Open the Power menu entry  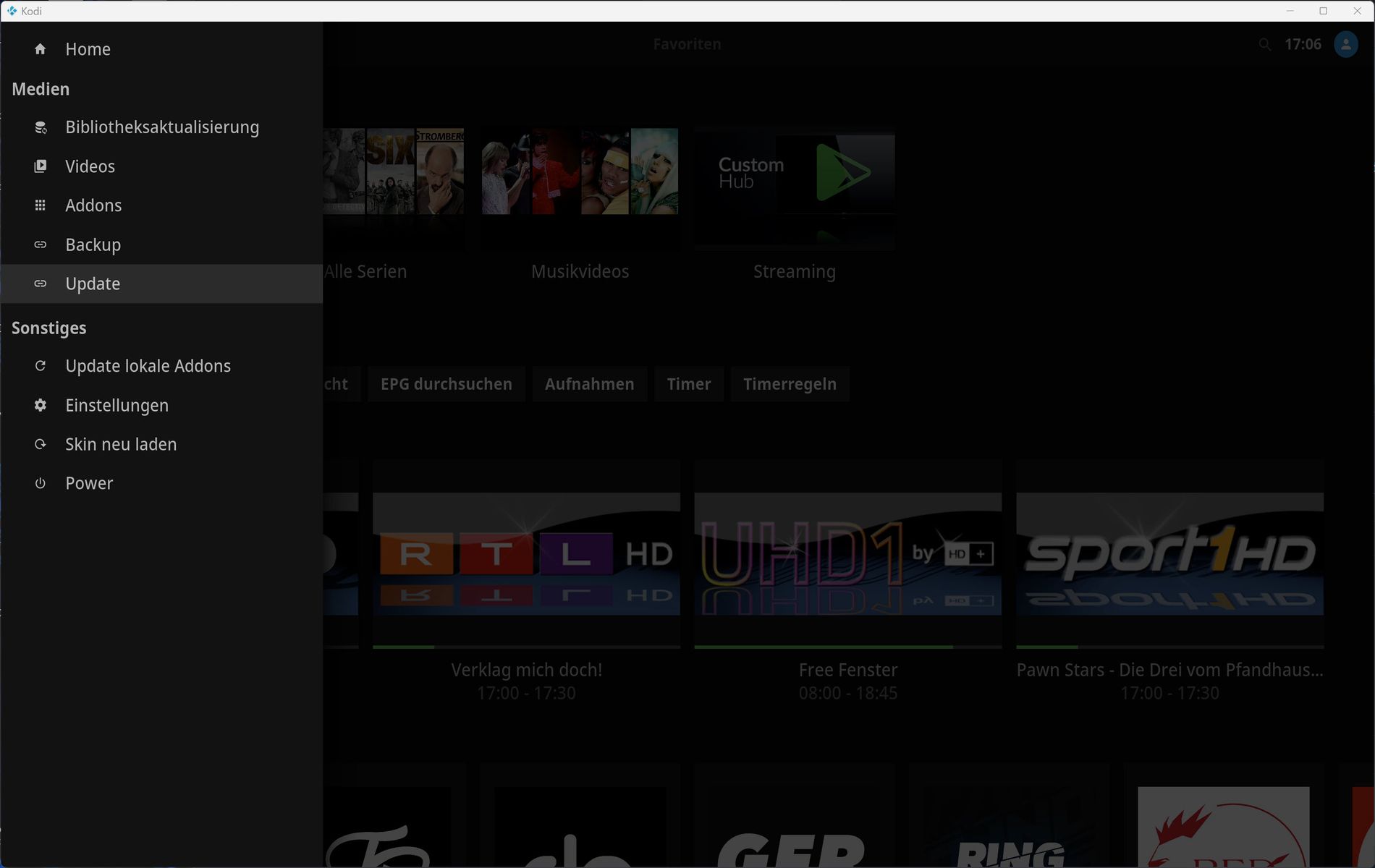(x=161, y=483)
